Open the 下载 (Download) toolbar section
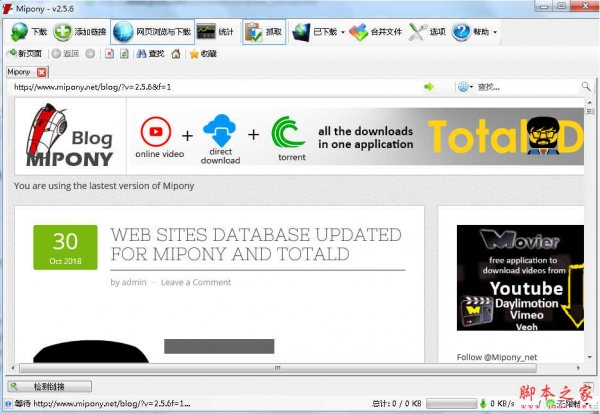This screenshot has height=414, width=600. [29, 32]
